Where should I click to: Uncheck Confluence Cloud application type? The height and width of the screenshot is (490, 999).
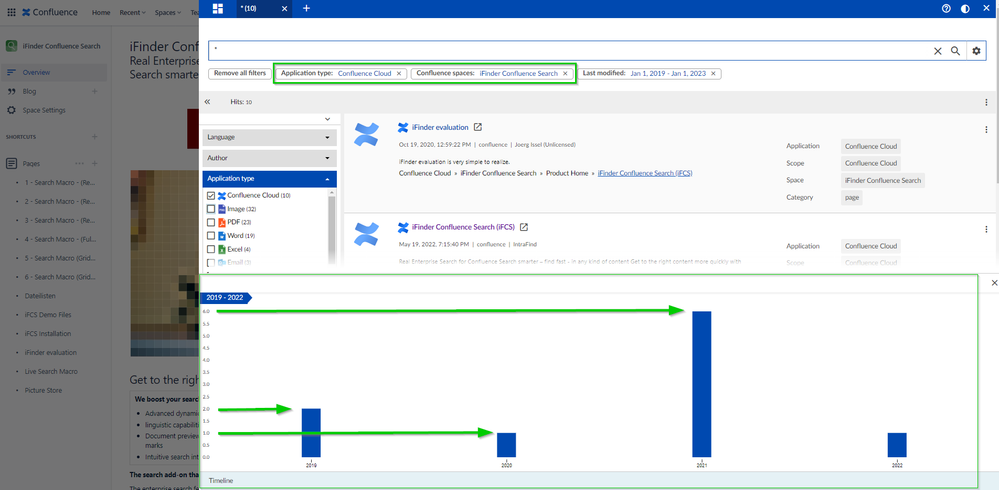[211, 196]
